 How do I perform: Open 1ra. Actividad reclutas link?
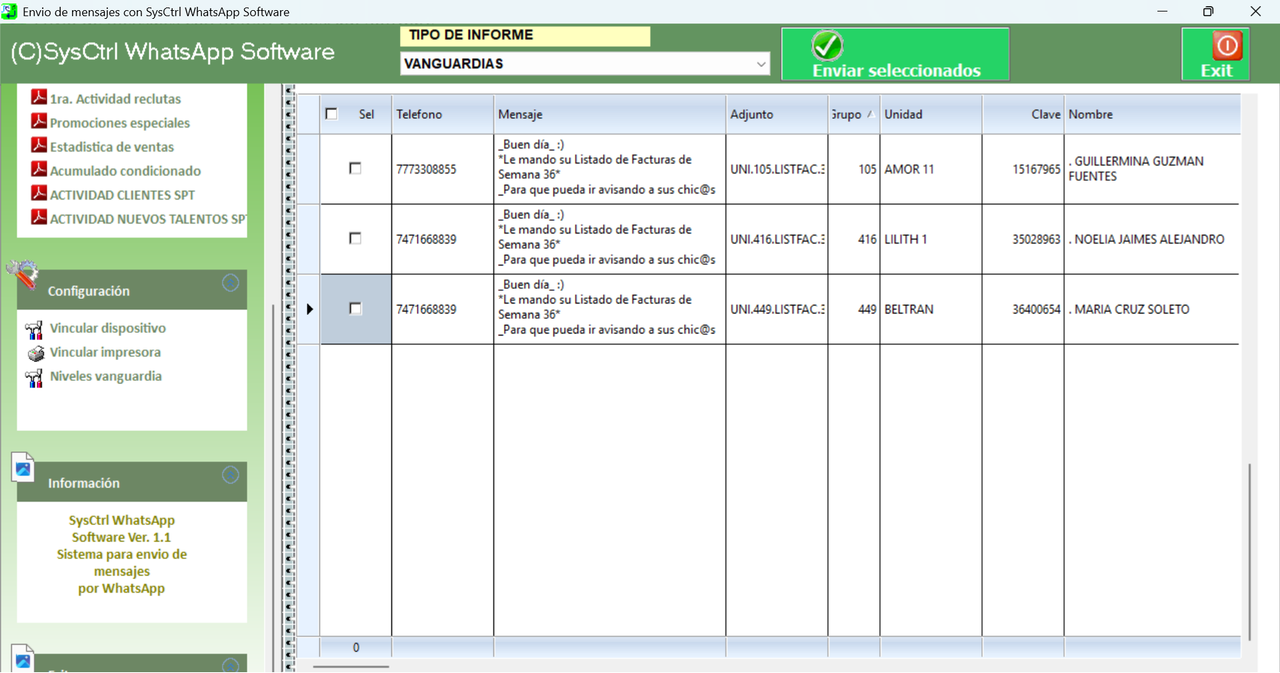pyautogui.click(x=115, y=99)
